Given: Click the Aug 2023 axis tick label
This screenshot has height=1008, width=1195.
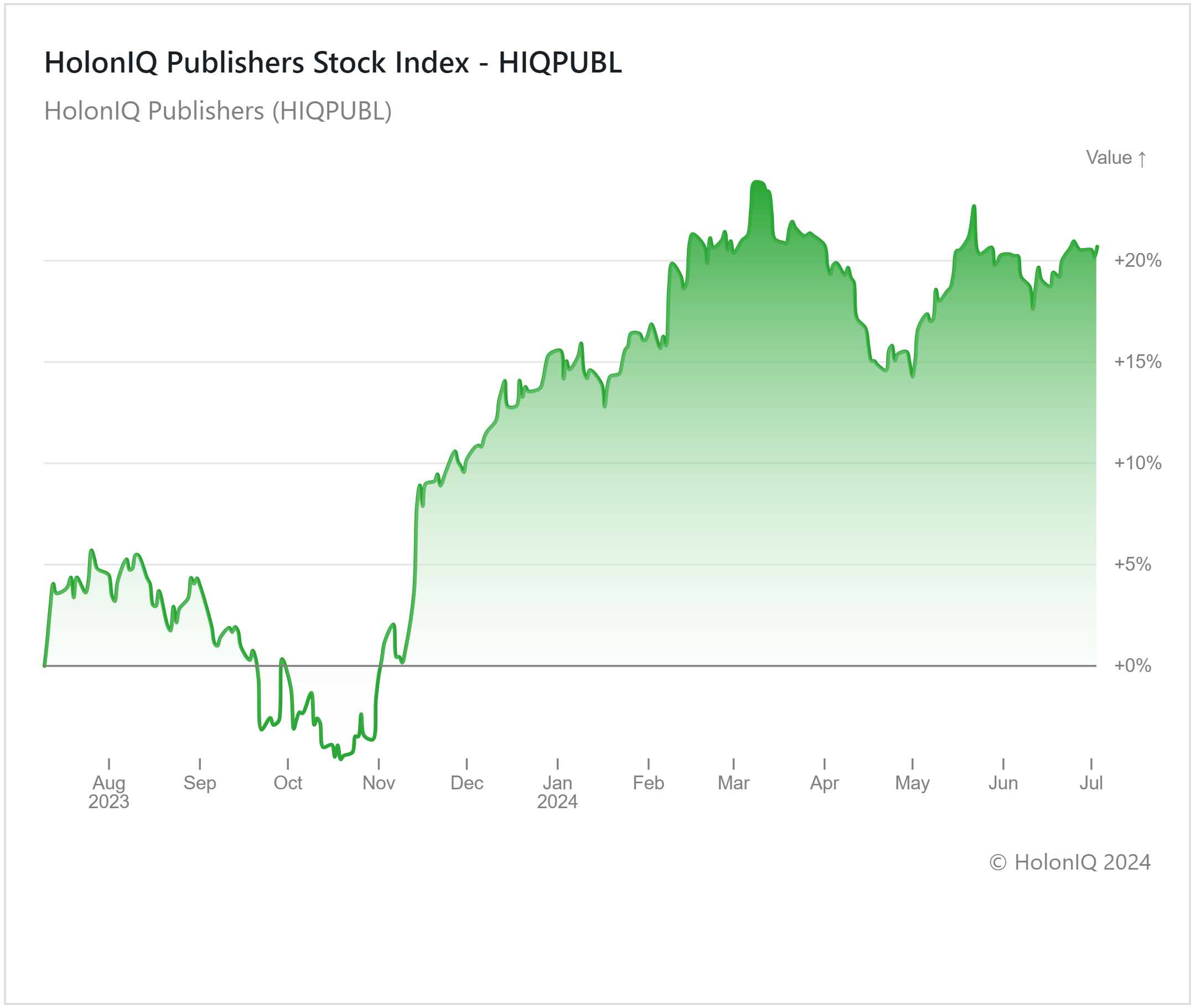Looking at the screenshot, I should click(x=108, y=792).
